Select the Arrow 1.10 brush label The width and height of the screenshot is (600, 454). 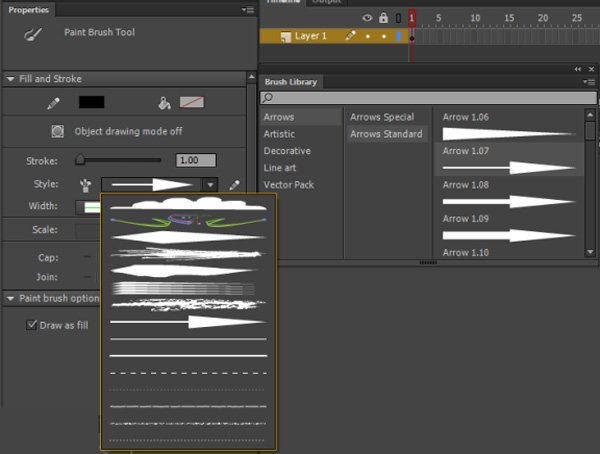click(x=466, y=253)
